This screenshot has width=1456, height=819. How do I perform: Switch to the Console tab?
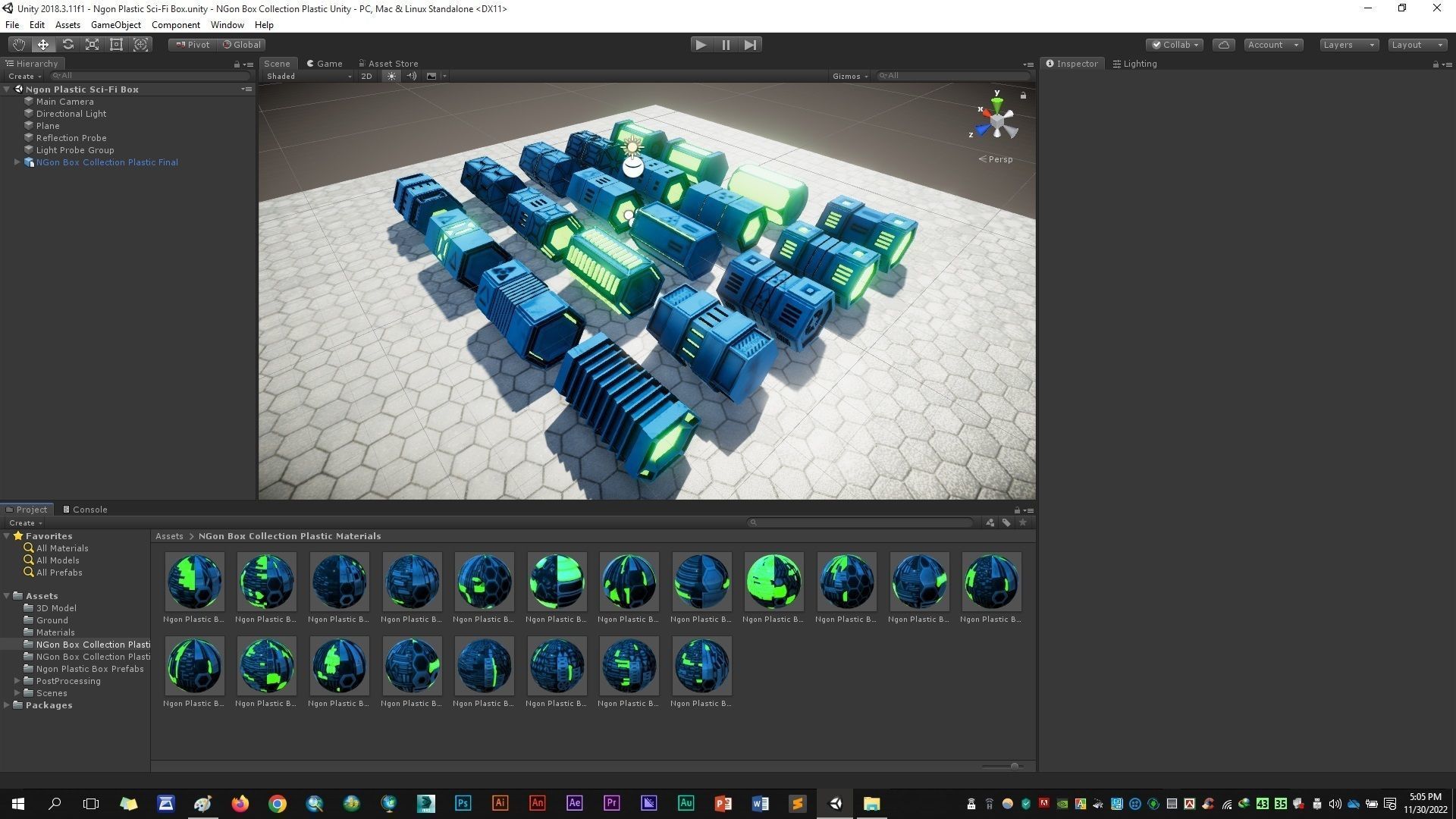click(x=85, y=510)
